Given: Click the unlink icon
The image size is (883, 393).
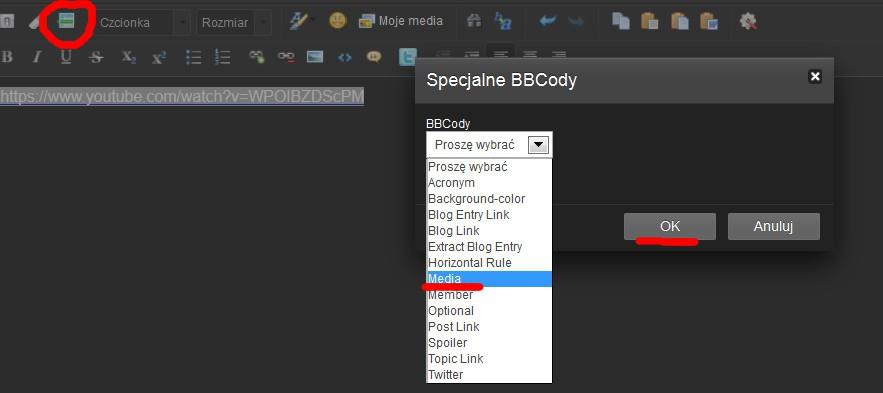Looking at the screenshot, I should click(x=286, y=56).
